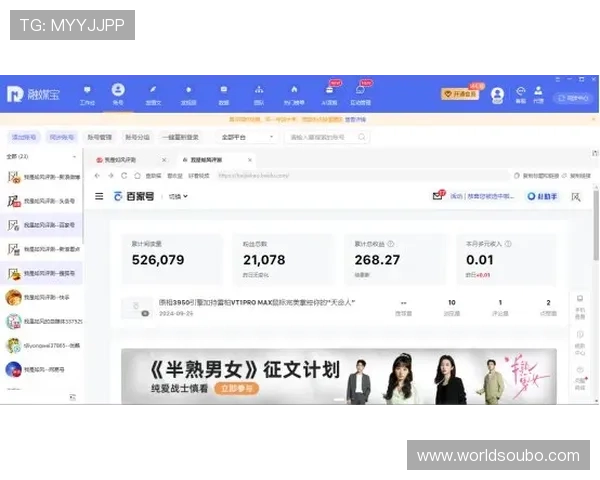Click the collapse sidebar icon at bottom
The image size is (600, 480).
pyautogui.click(x=73, y=397)
